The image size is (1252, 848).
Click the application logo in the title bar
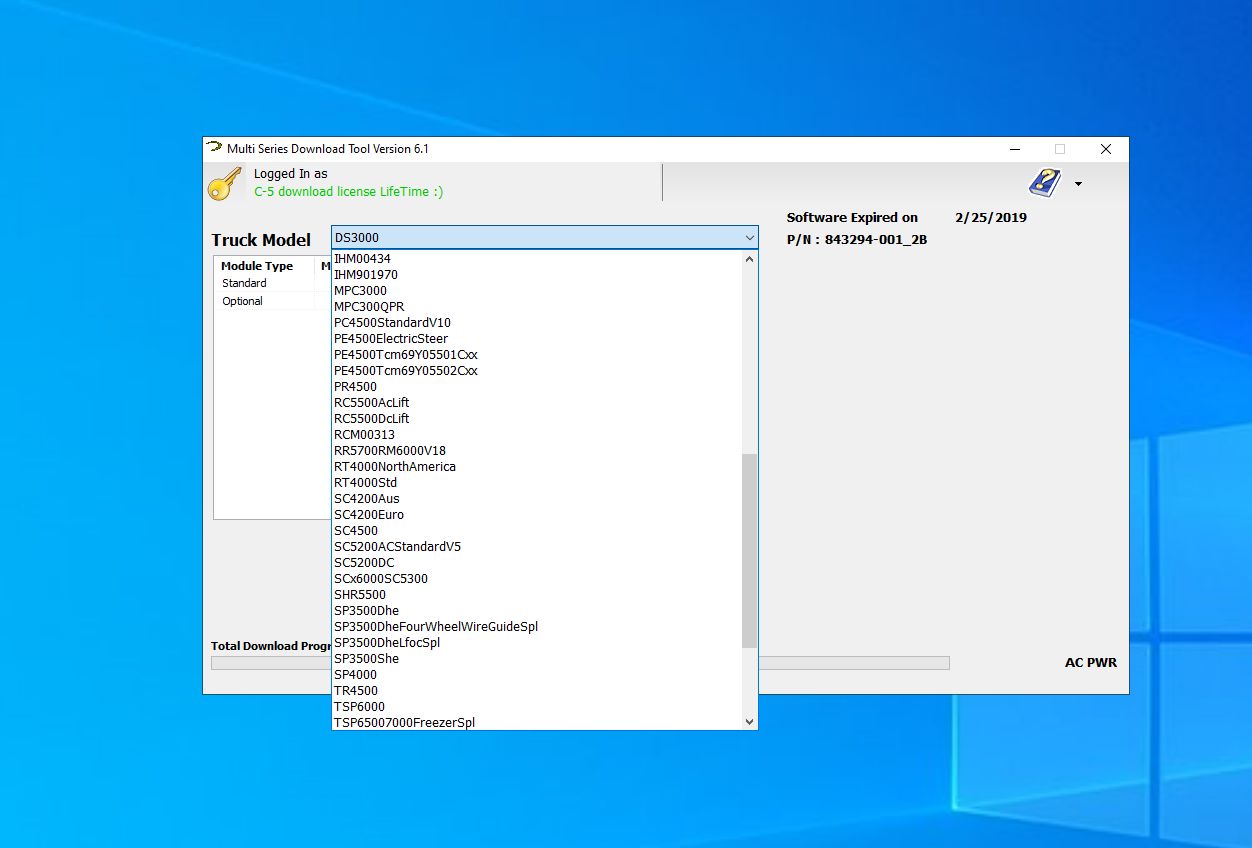coord(214,147)
